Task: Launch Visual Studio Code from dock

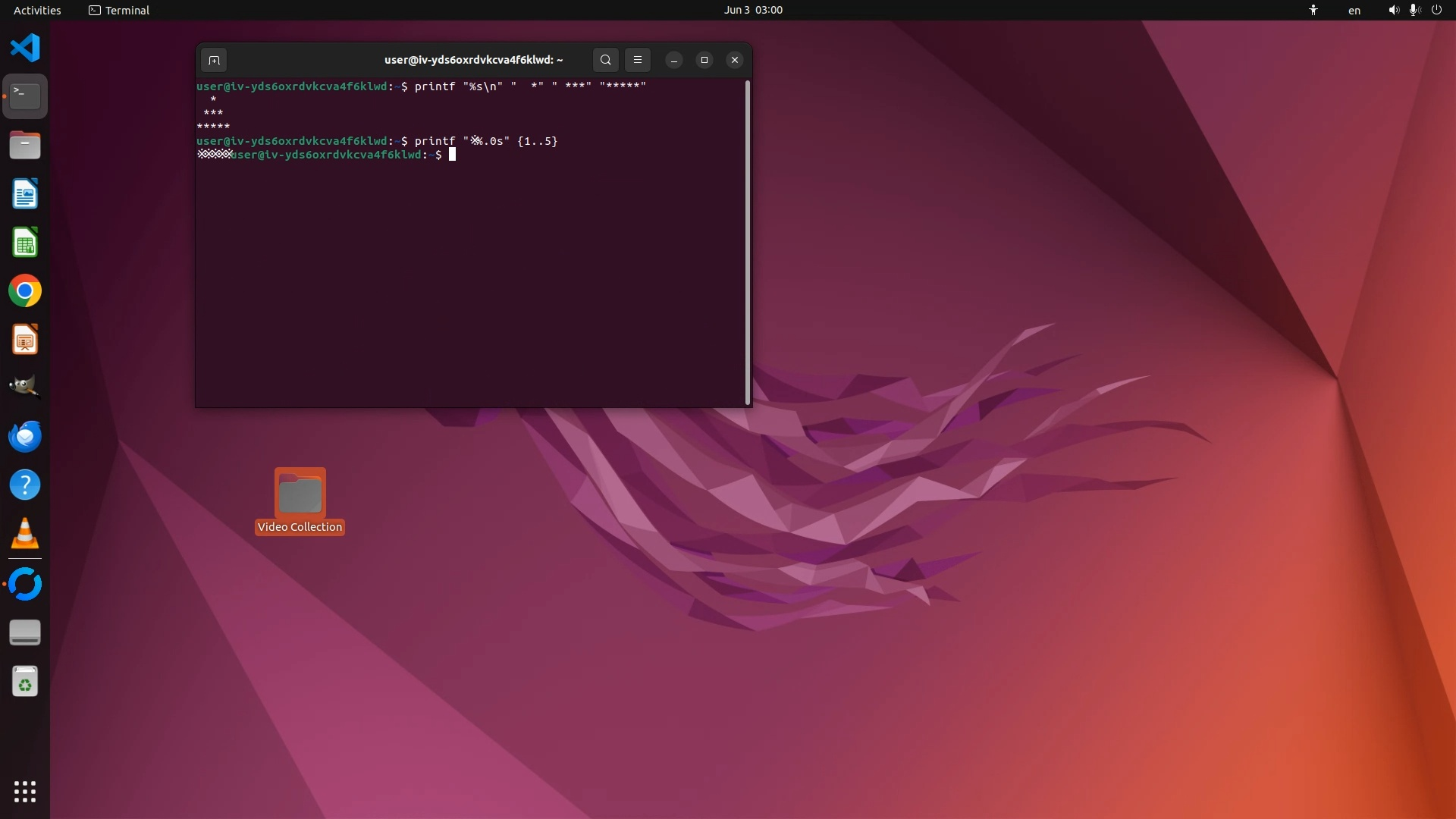Action: (x=25, y=48)
